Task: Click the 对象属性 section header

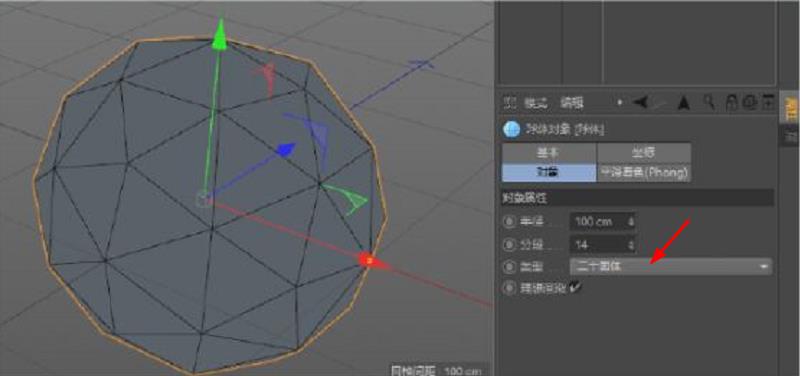Action: pos(637,198)
